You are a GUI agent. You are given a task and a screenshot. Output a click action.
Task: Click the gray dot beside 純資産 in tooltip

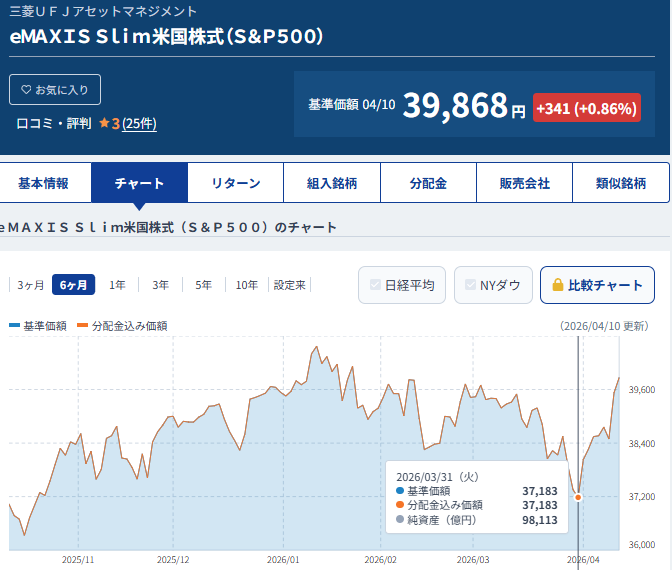pos(400,519)
